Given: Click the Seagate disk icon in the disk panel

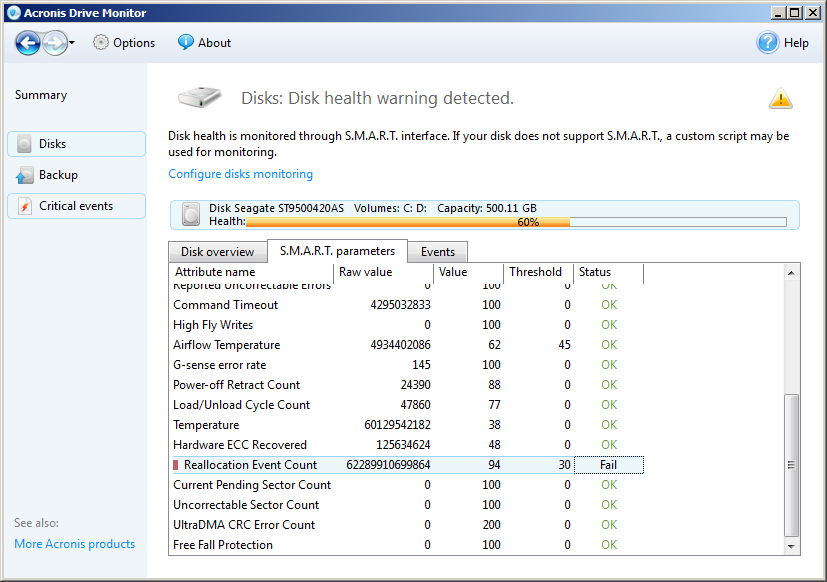Looking at the screenshot, I should tap(191, 215).
